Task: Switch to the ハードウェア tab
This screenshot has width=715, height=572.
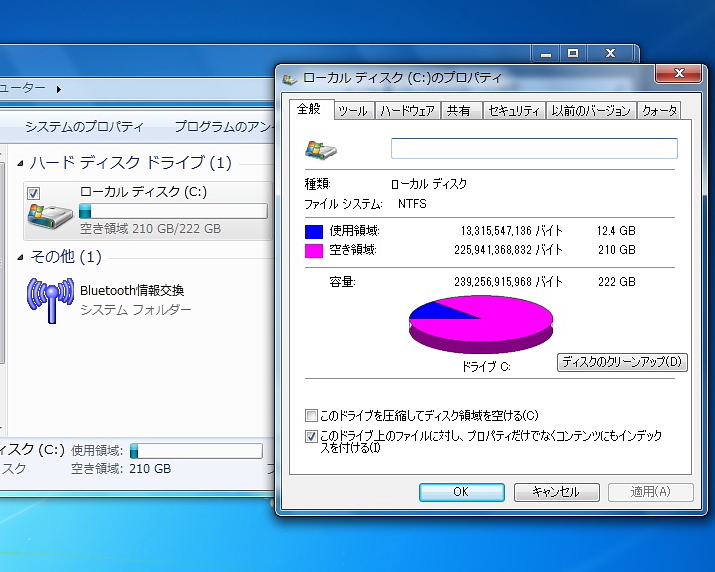Action: click(x=407, y=111)
